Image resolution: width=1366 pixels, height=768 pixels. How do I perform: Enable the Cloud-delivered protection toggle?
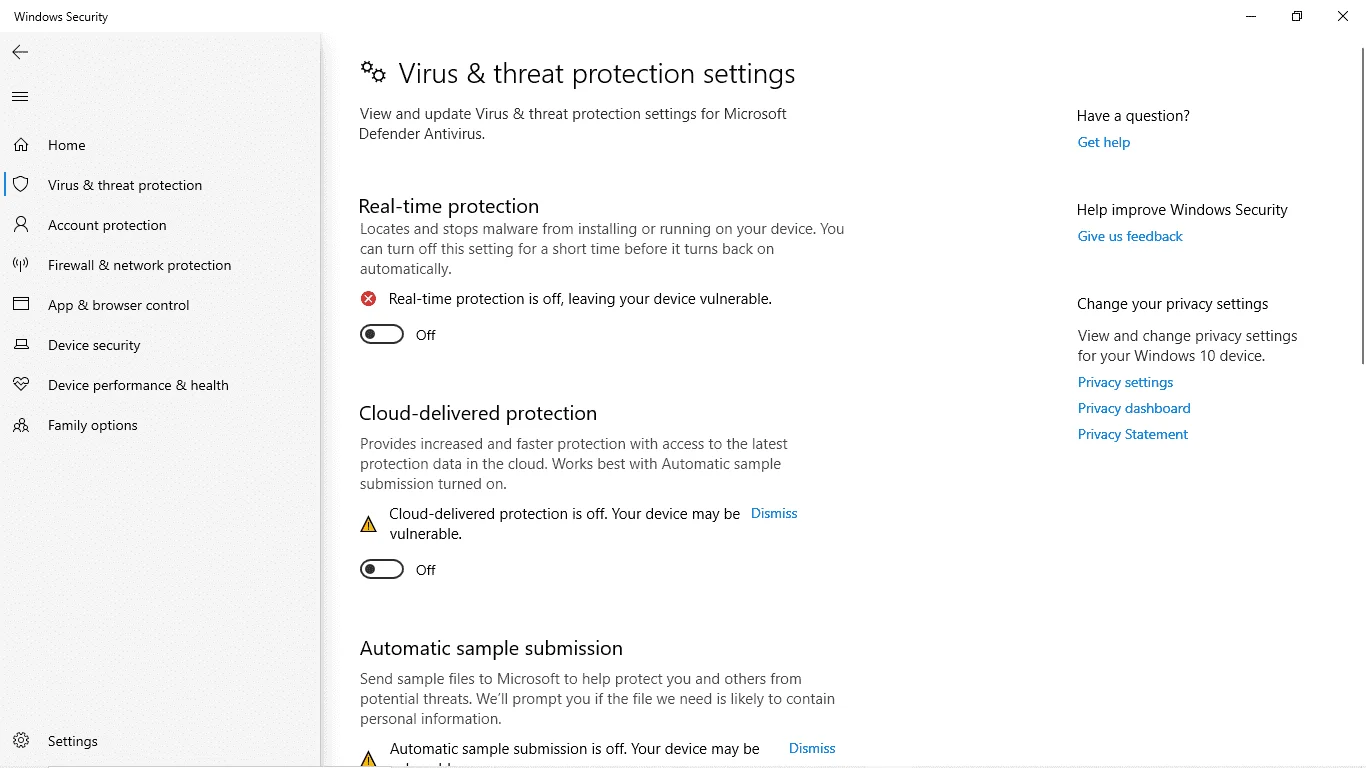click(382, 569)
